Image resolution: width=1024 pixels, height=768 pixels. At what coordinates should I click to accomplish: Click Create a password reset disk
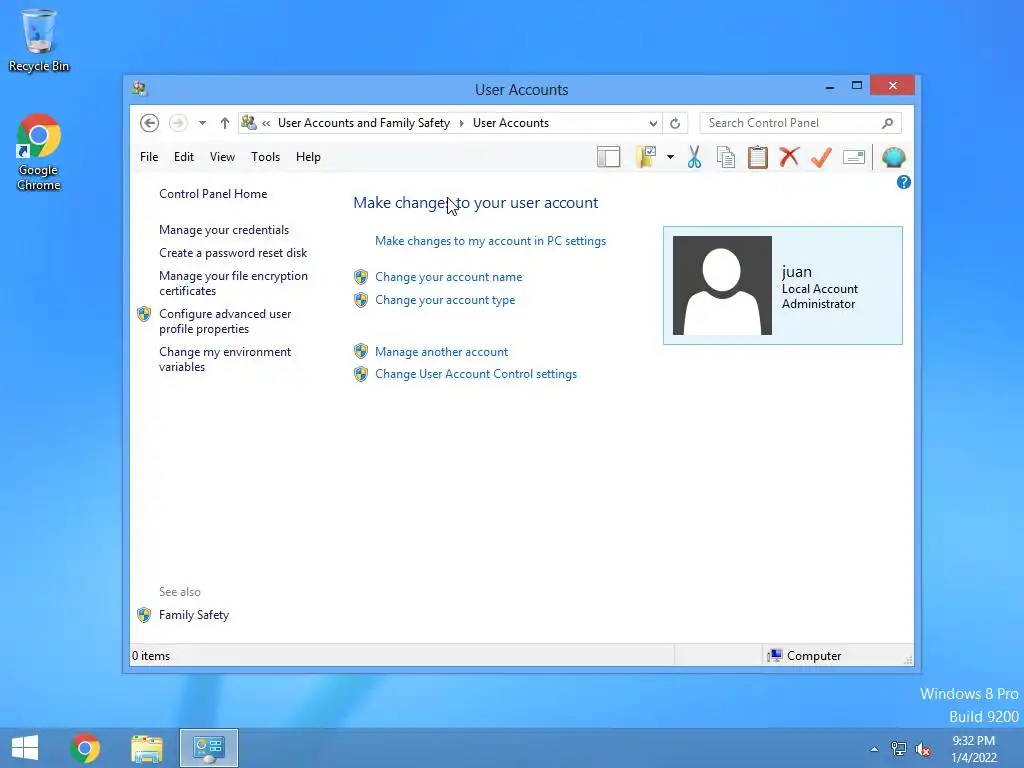click(233, 253)
